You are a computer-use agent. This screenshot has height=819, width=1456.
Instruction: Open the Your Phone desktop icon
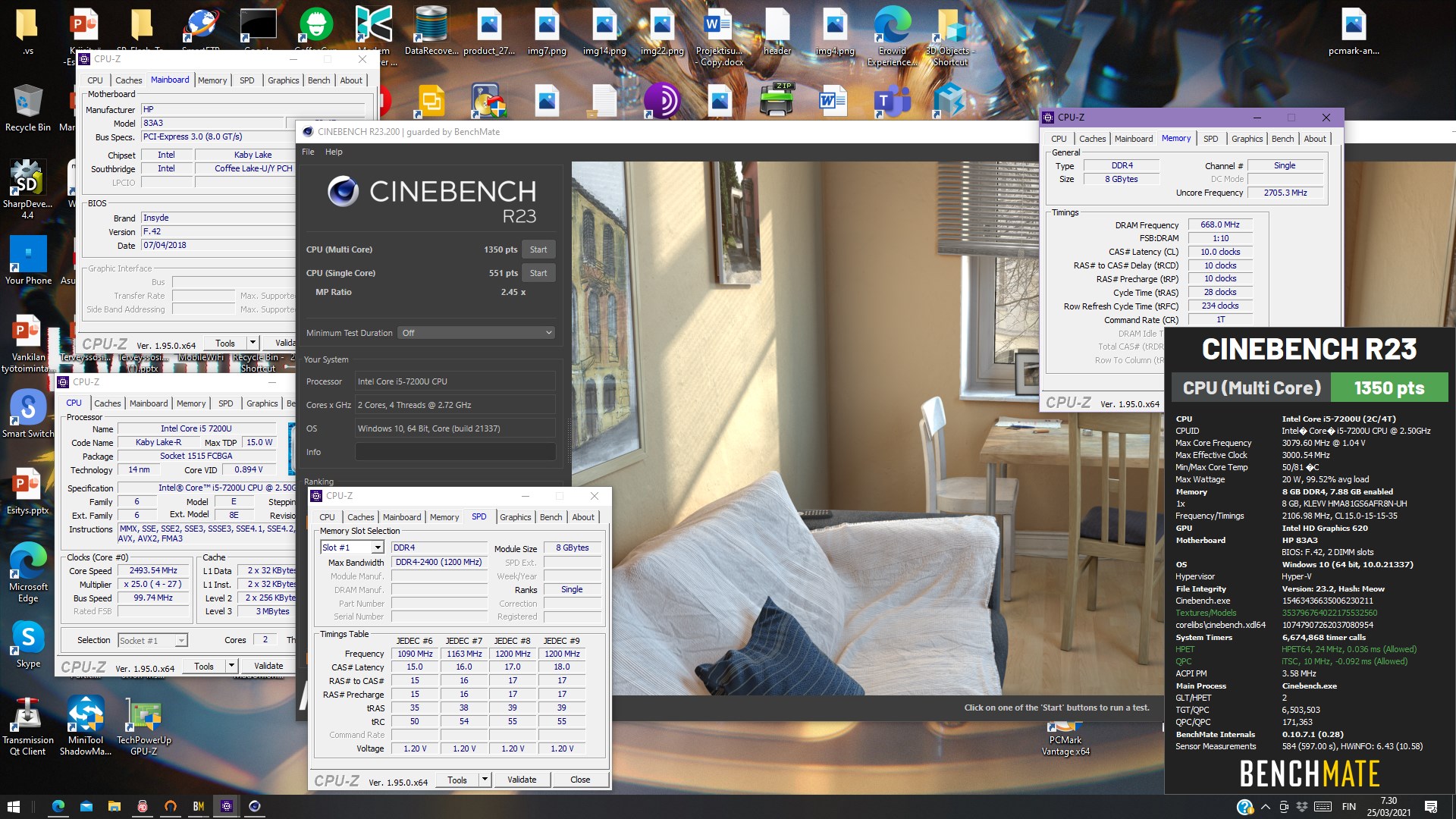[x=28, y=260]
